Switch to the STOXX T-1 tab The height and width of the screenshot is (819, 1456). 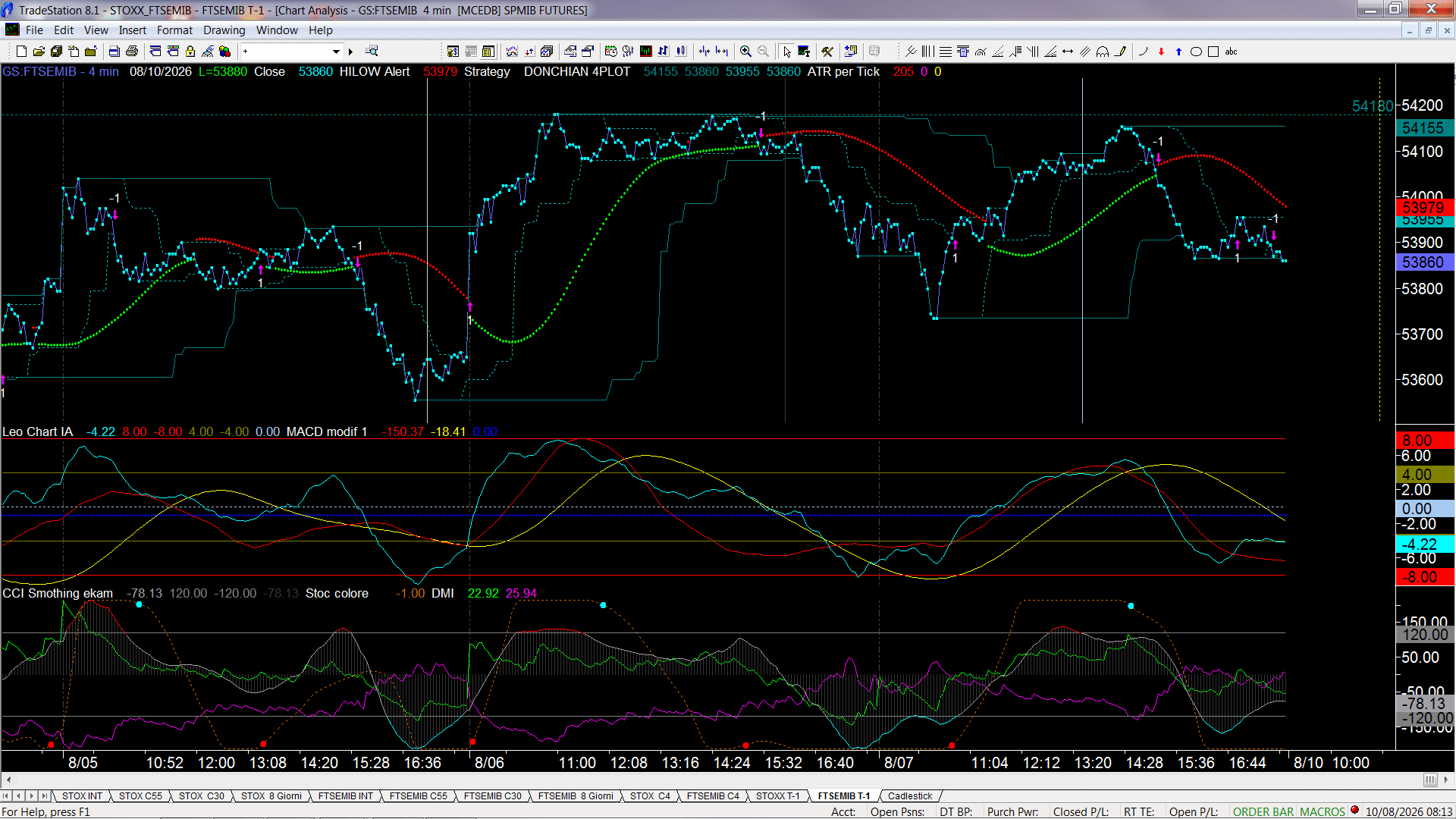point(778,796)
